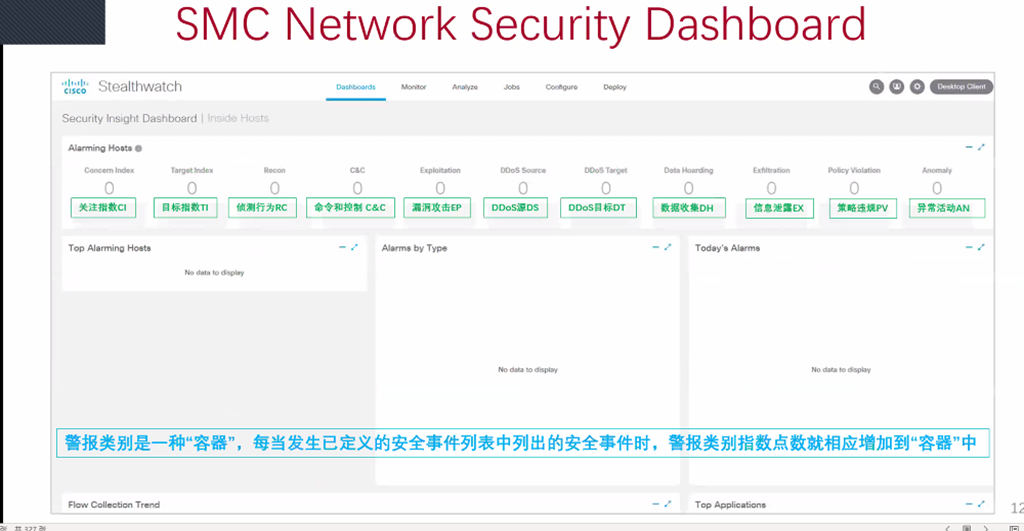Click the Cisco logo in the header

74,86
